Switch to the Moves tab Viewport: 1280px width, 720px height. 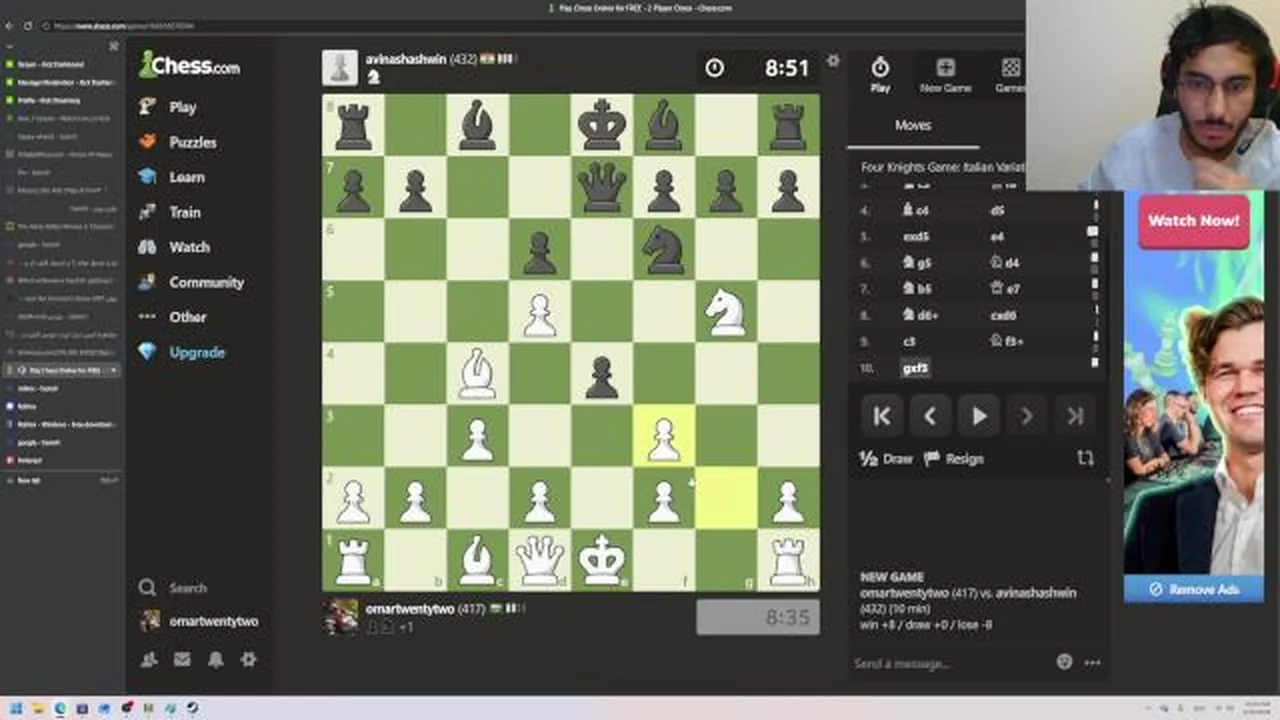click(913, 125)
